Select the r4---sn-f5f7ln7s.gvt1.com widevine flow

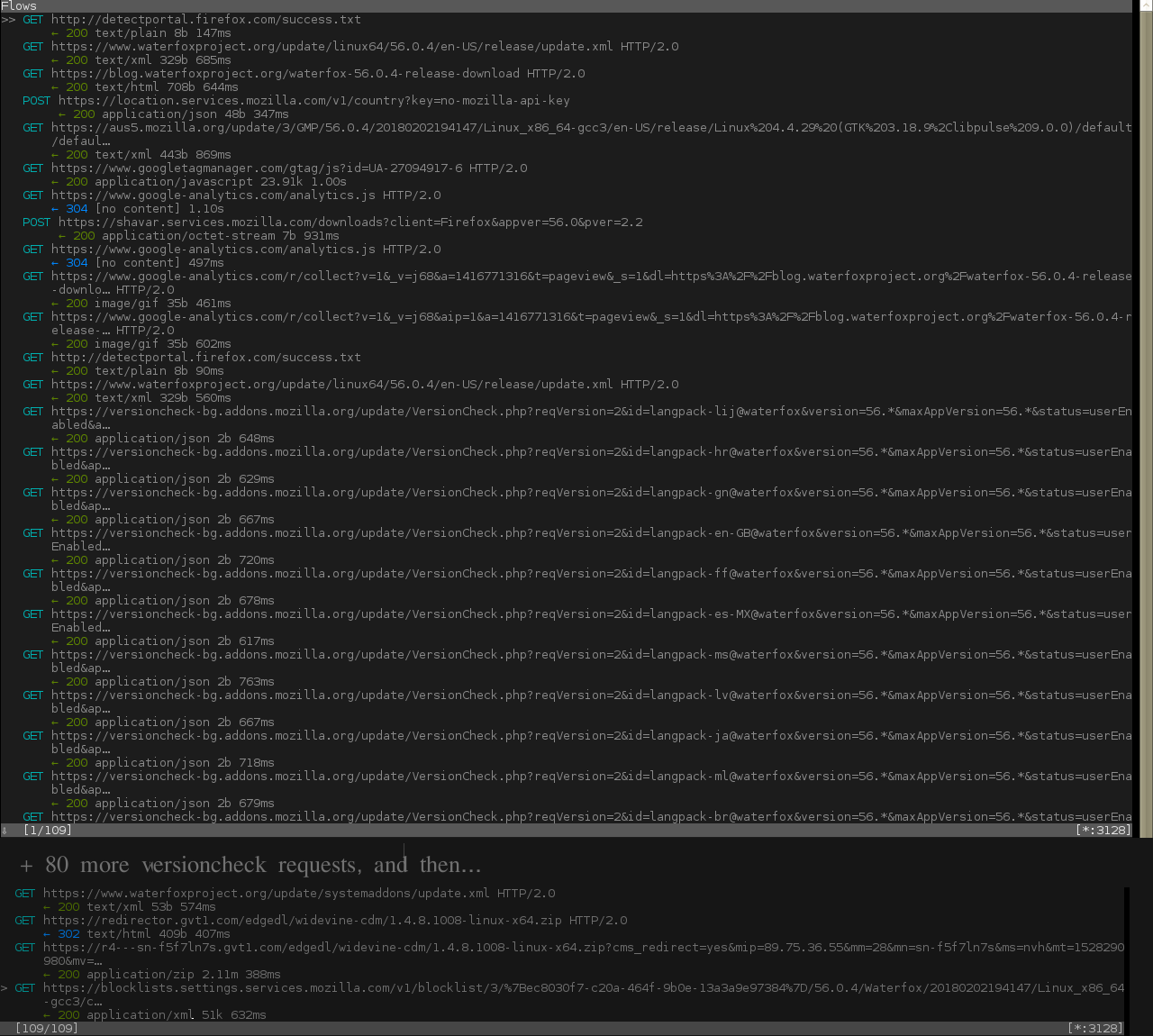point(569,954)
